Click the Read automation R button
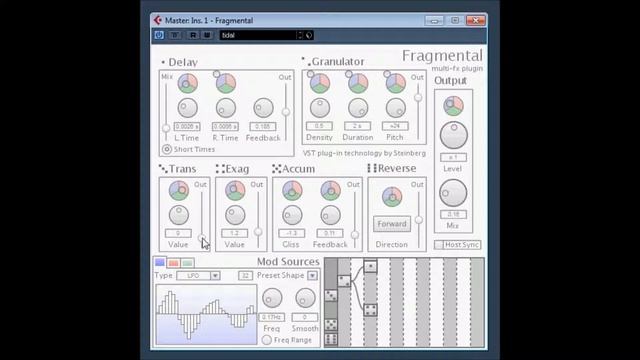Image resolution: width=640 pixels, height=360 pixels. pos(193,35)
